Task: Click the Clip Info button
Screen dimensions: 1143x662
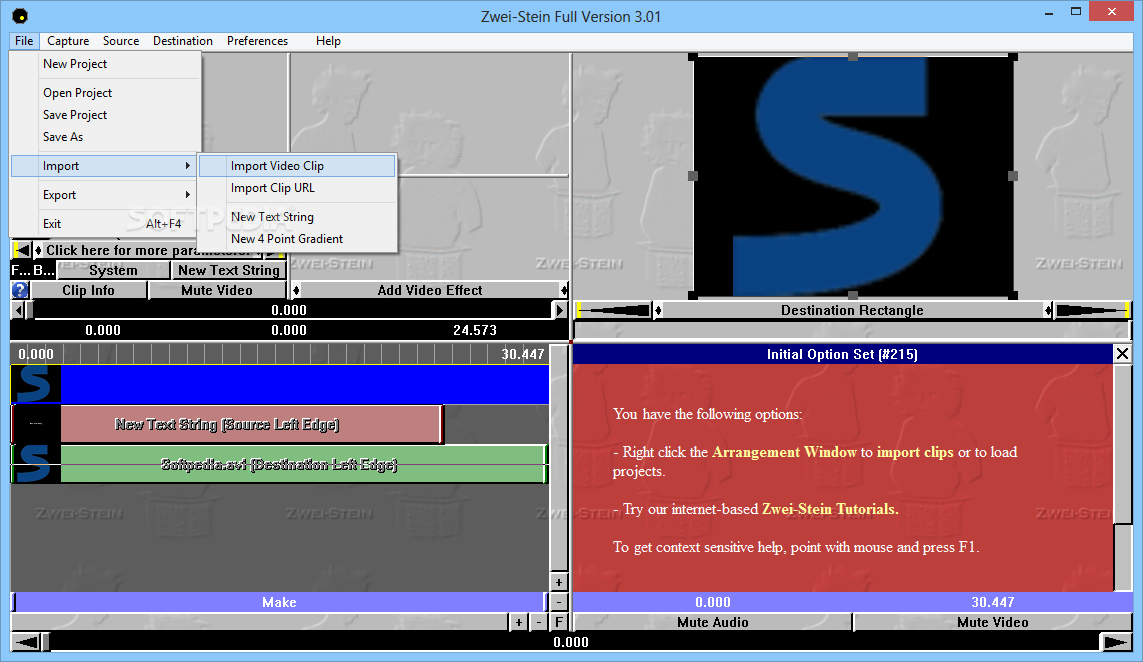Action: (88, 290)
